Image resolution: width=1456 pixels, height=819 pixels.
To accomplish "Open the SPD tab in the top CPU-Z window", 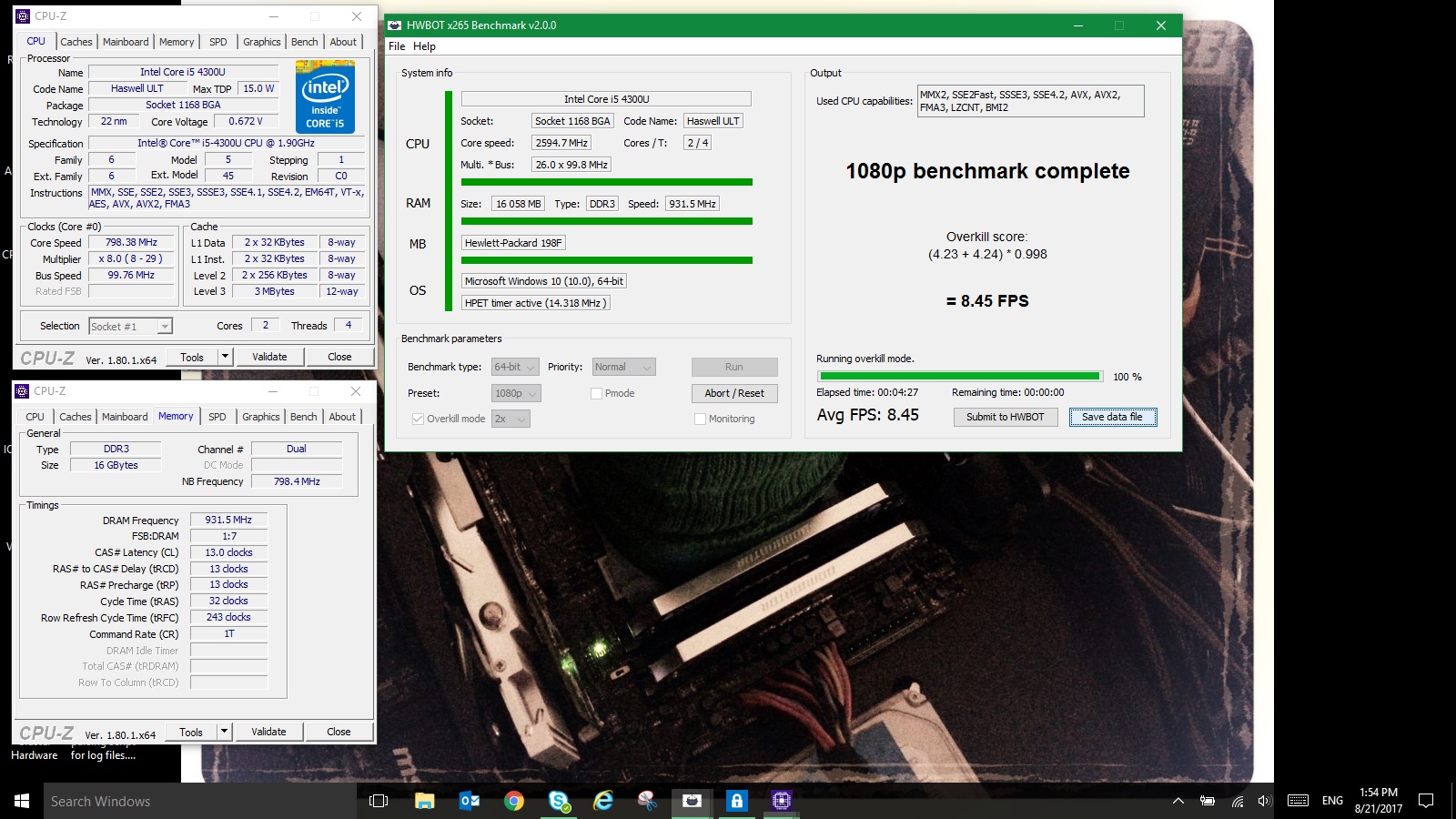I will (x=218, y=42).
